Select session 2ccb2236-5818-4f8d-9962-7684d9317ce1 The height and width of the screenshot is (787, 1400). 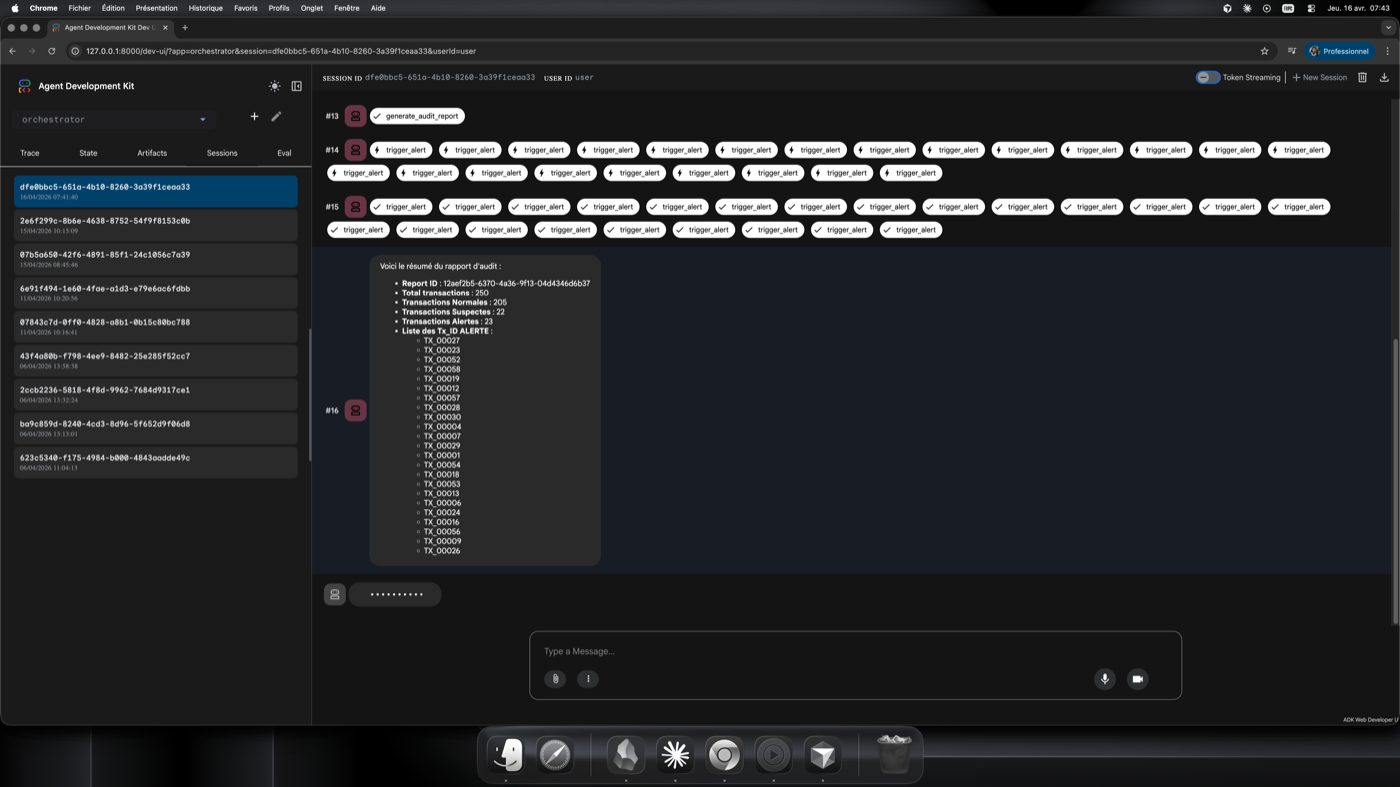click(156, 395)
